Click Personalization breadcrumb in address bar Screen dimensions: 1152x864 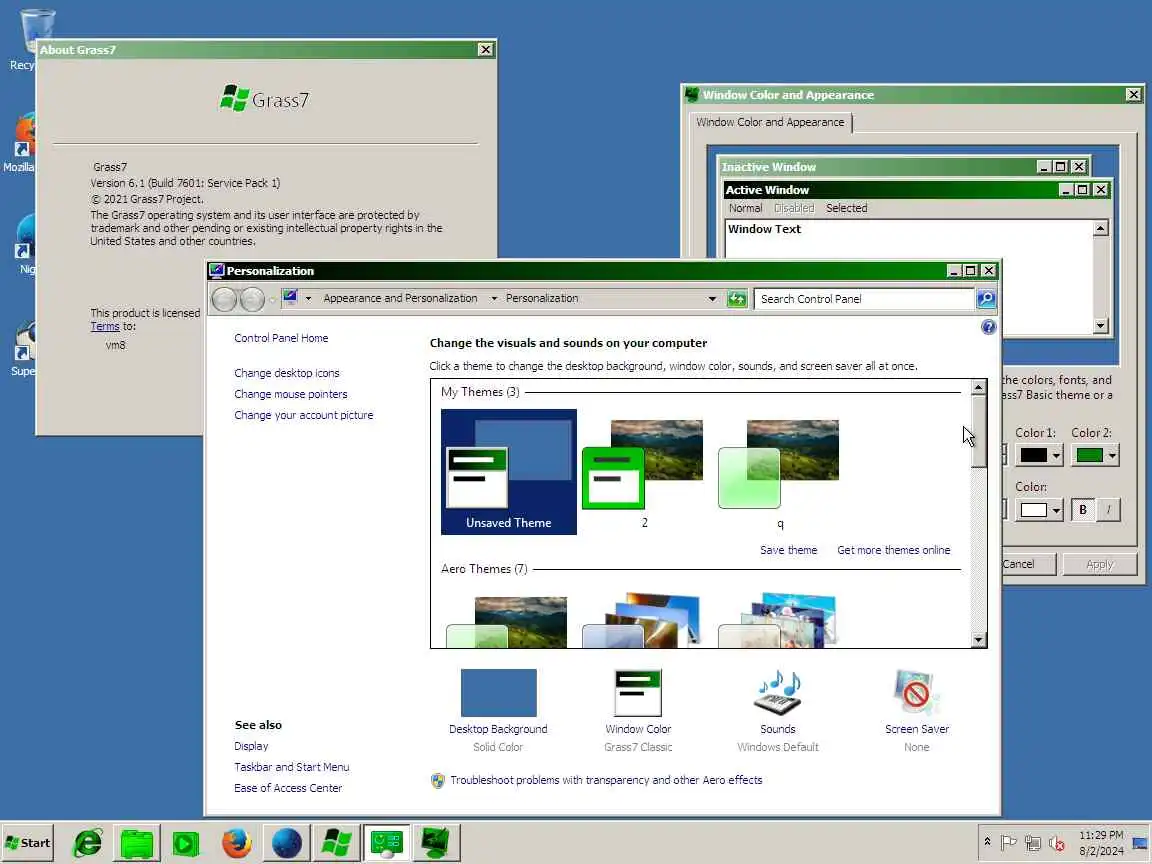542,298
